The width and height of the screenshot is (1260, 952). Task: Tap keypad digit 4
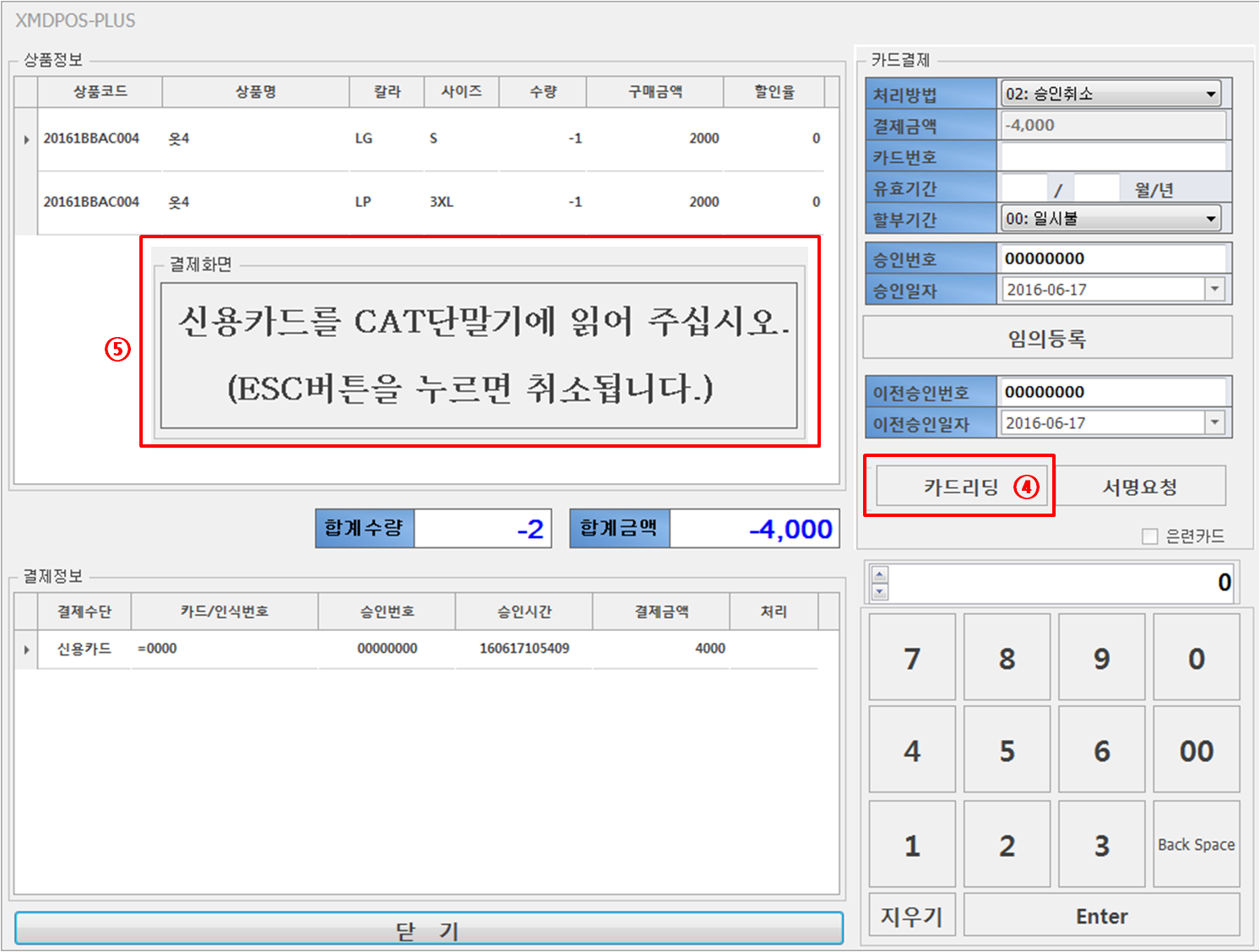tap(912, 750)
